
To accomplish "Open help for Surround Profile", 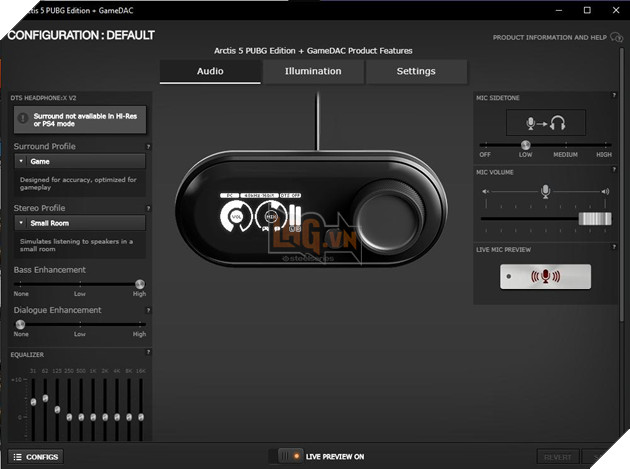I will point(146,146).
